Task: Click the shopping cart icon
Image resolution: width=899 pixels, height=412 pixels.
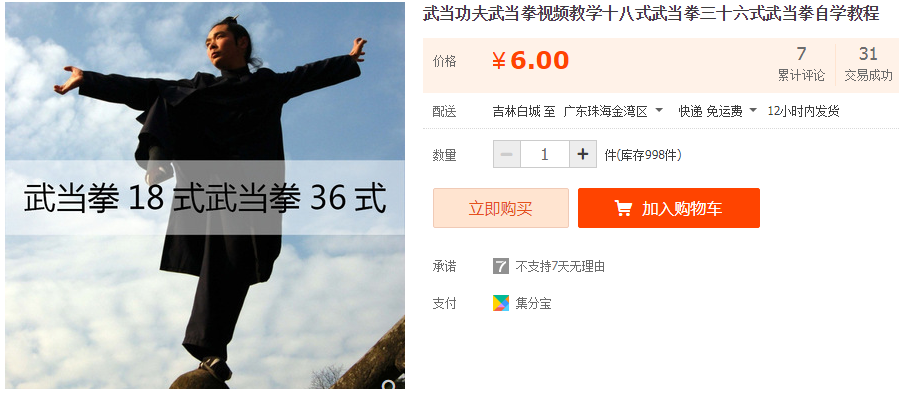Action: click(623, 208)
